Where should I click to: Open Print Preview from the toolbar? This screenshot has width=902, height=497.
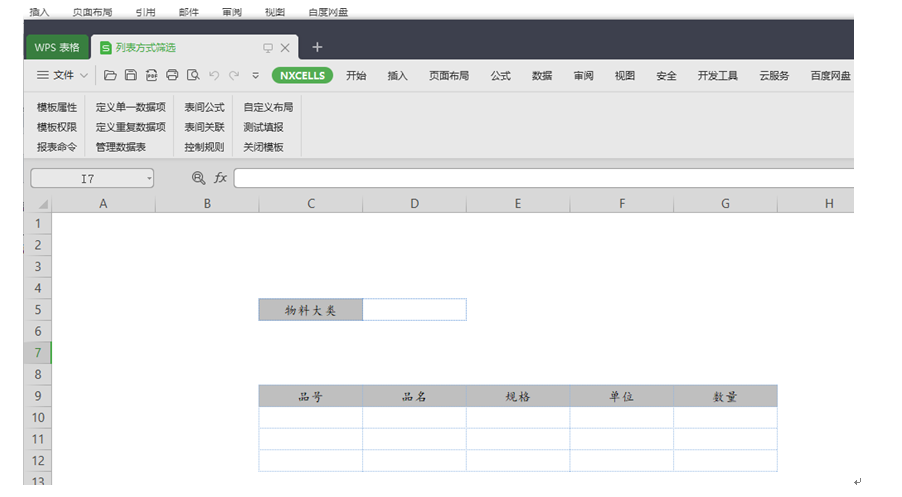193,75
